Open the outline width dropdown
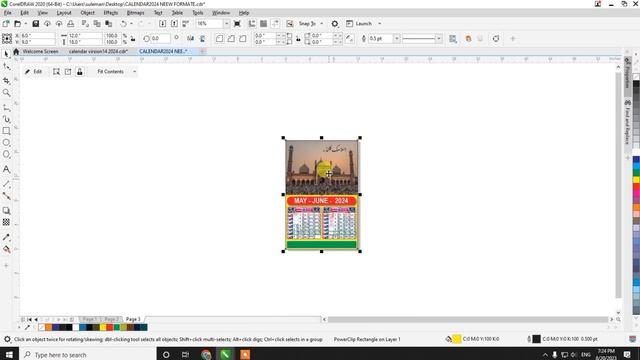Screen dimensions: 640x360 pyautogui.click(x=396, y=39)
